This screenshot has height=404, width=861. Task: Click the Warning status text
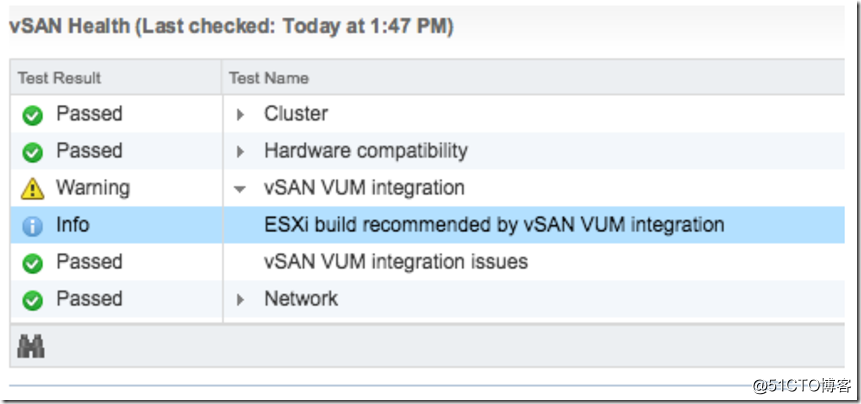pos(93,188)
